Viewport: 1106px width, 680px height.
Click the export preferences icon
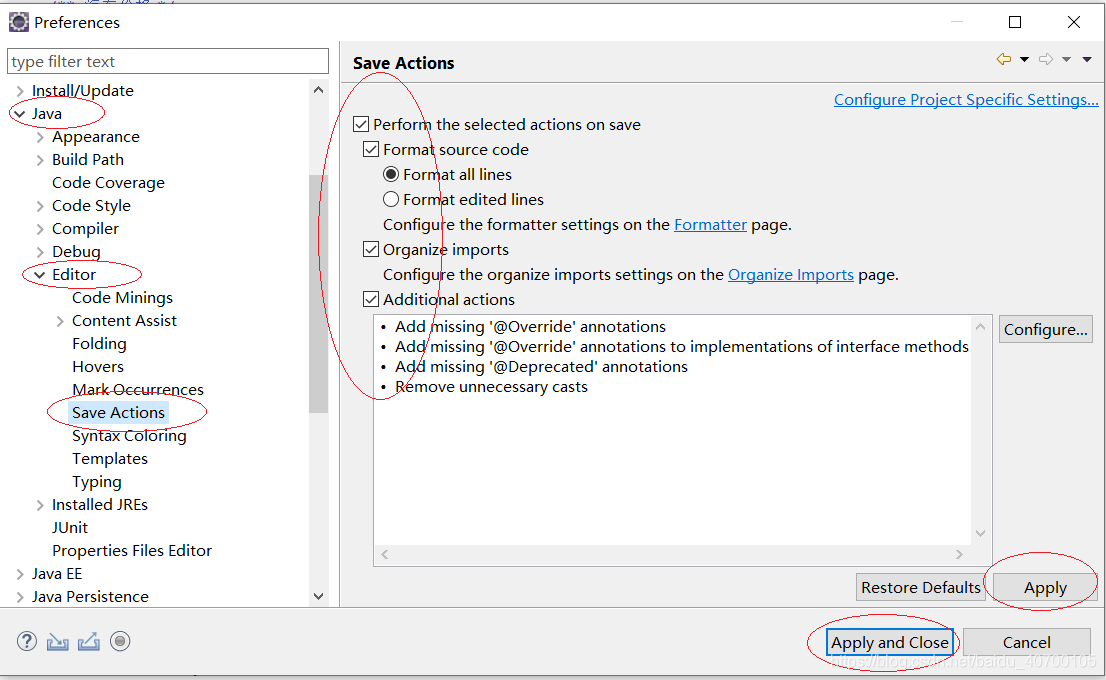point(88,641)
